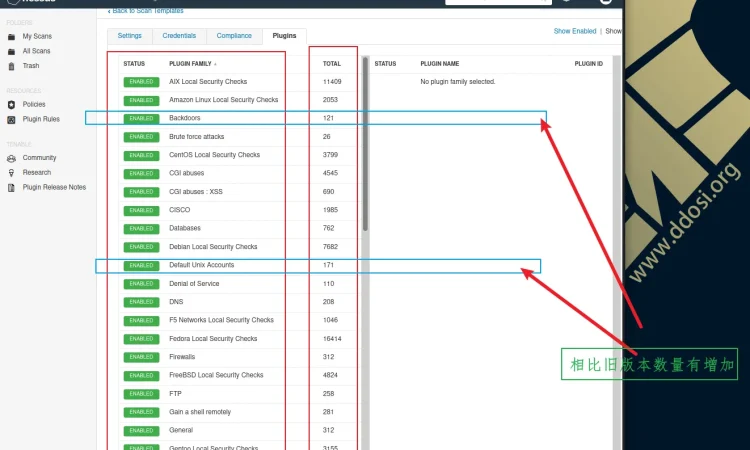Image resolution: width=750 pixels, height=450 pixels.
Task: Toggle ENABLED badge for General family
Action: point(141,431)
